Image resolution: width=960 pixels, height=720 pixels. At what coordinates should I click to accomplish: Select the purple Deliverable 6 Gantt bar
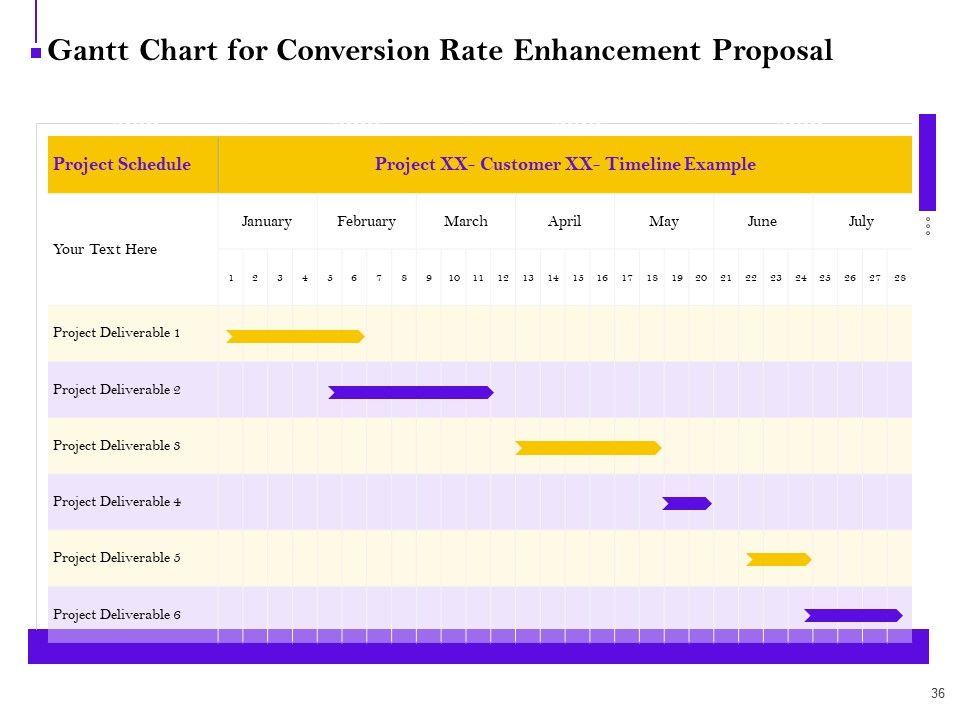point(853,615)
